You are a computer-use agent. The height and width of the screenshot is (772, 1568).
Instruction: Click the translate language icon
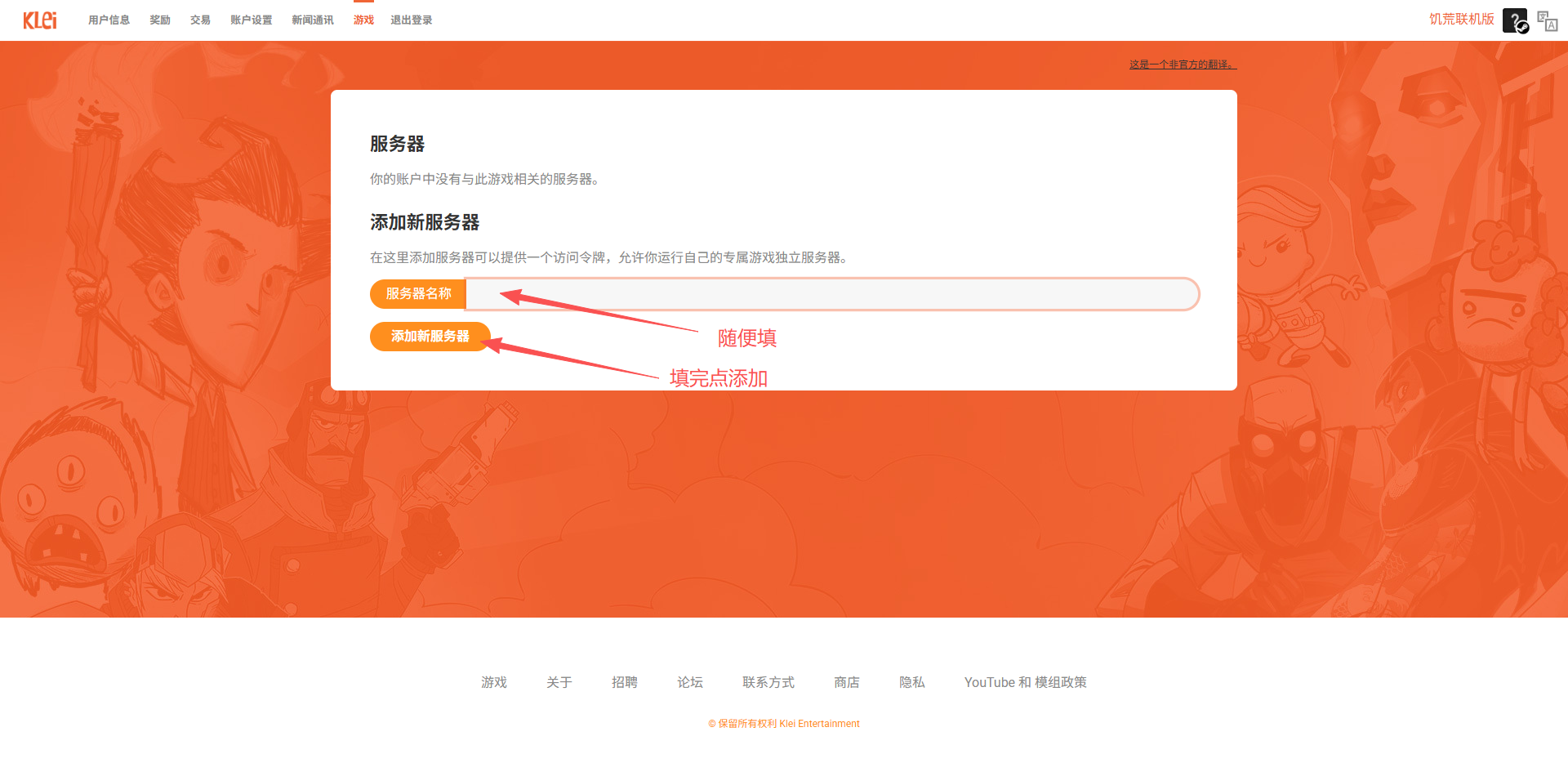[1548, 20]
